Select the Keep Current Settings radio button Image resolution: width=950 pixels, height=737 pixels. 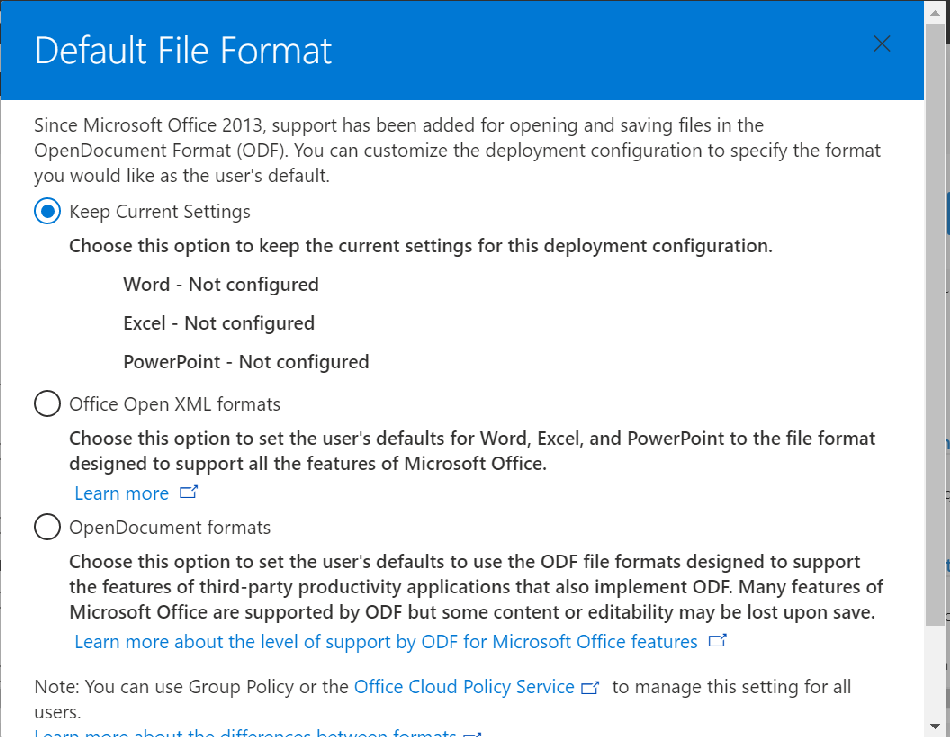[47, 211]
